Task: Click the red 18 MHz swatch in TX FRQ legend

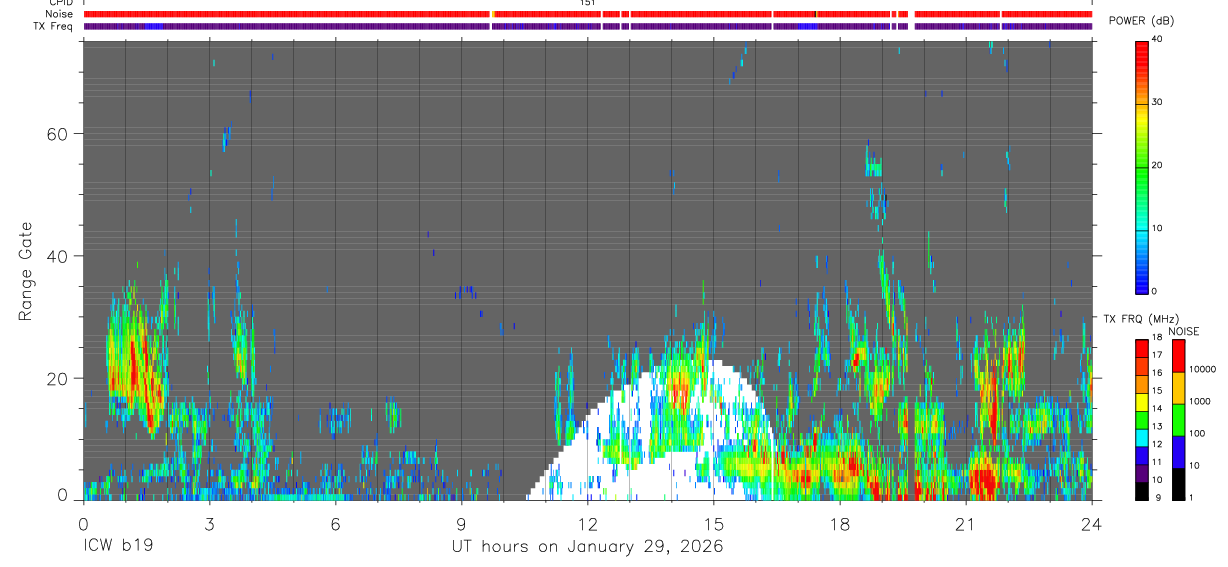Action: (1142, 349)
